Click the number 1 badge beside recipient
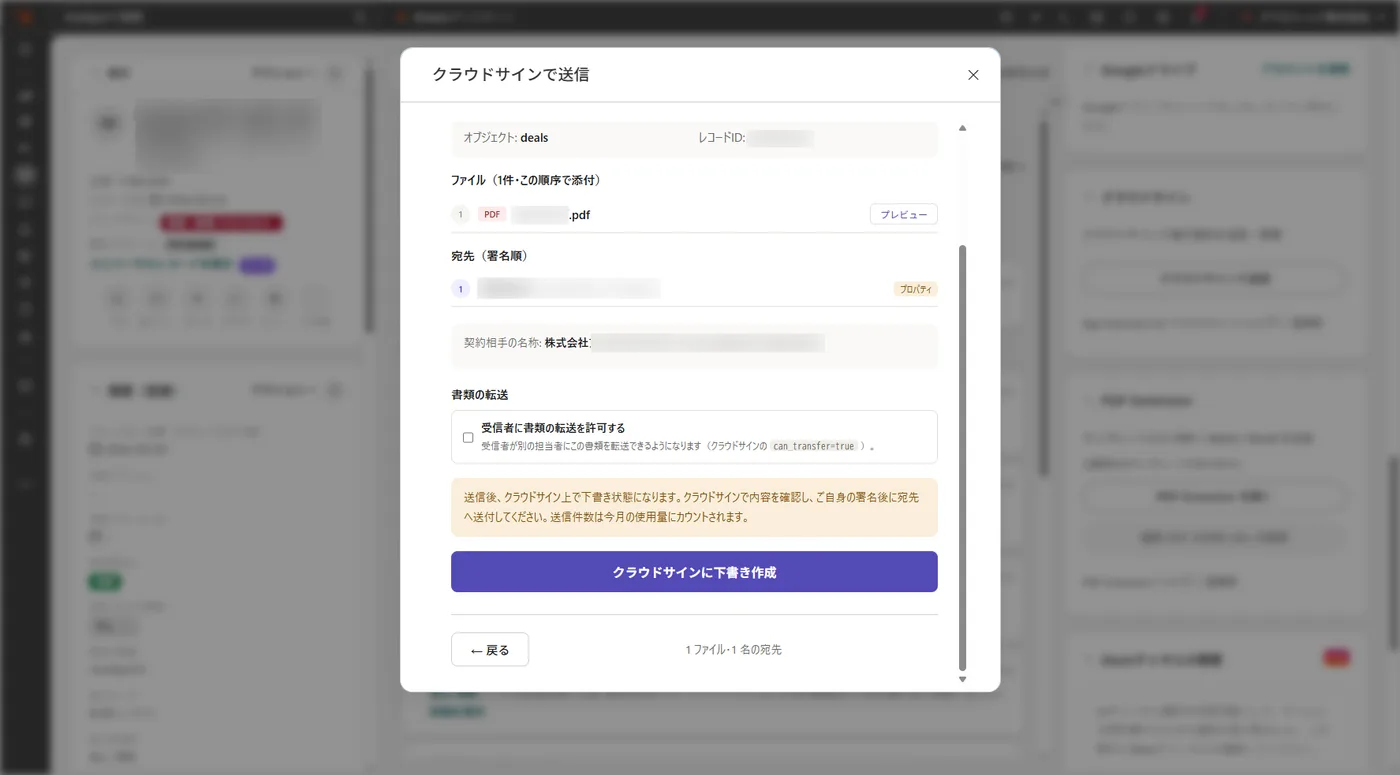Screen dimensions: 1400x775 point(460,289)
